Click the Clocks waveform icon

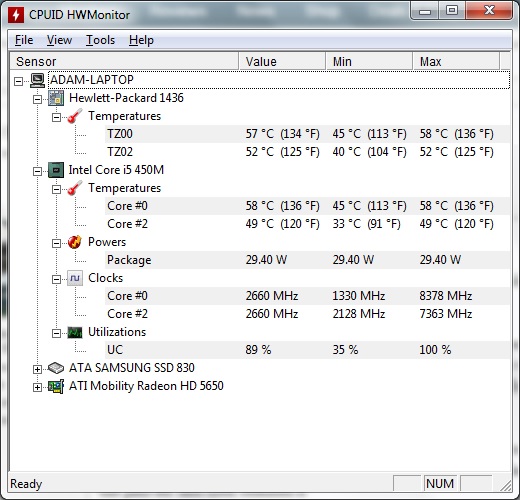[75, 278]
